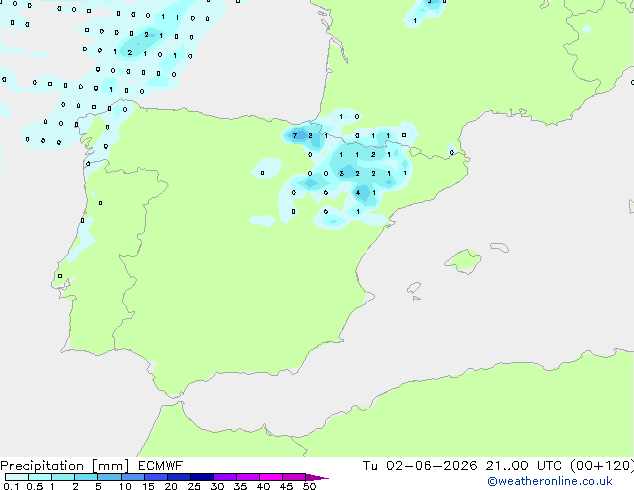Pick the 15–20 mm legend swatch
This screenshot has width=634, height=490.
pos(155,477)
